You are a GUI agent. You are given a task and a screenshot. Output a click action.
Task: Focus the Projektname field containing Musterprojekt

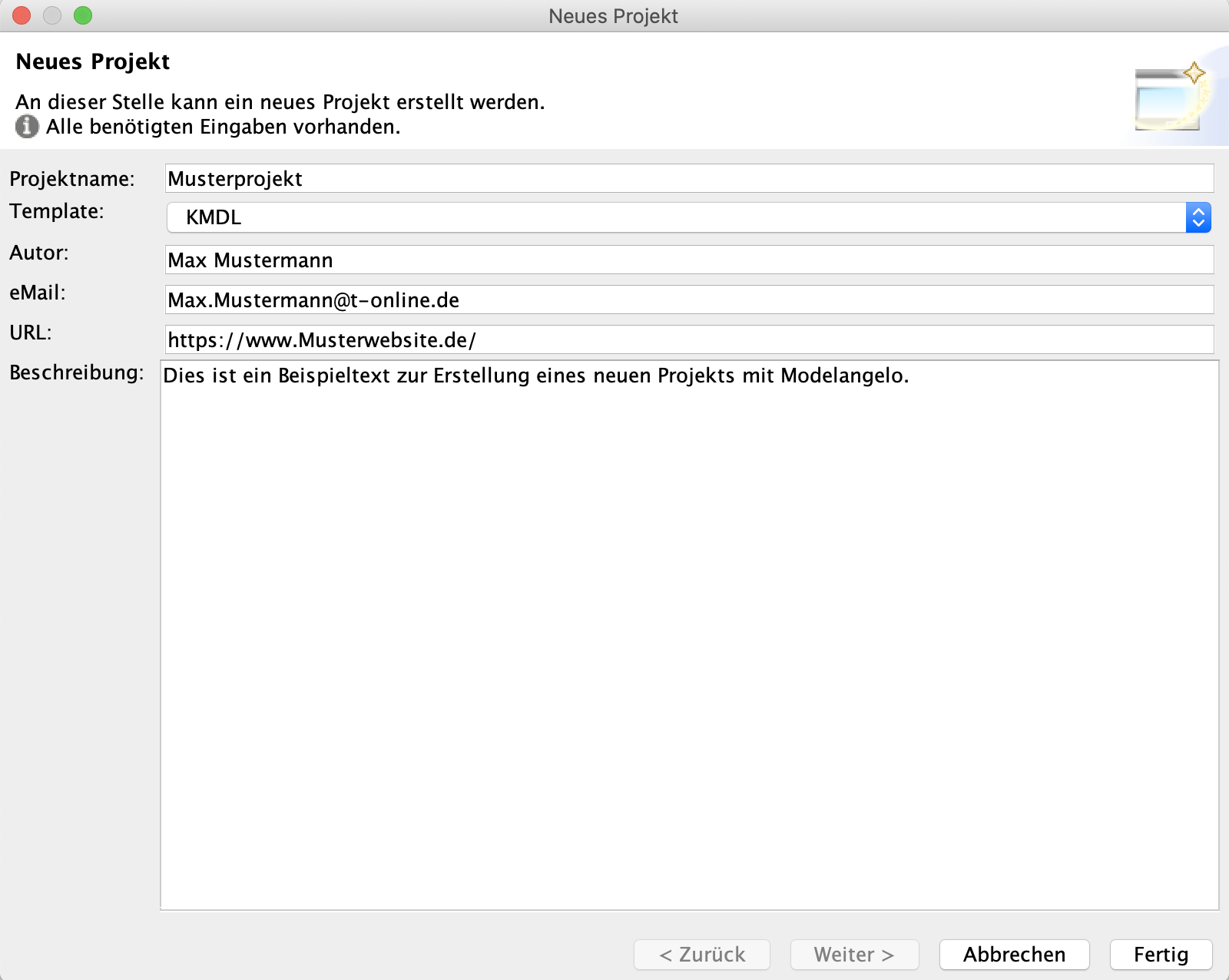(x=688, y=179)
